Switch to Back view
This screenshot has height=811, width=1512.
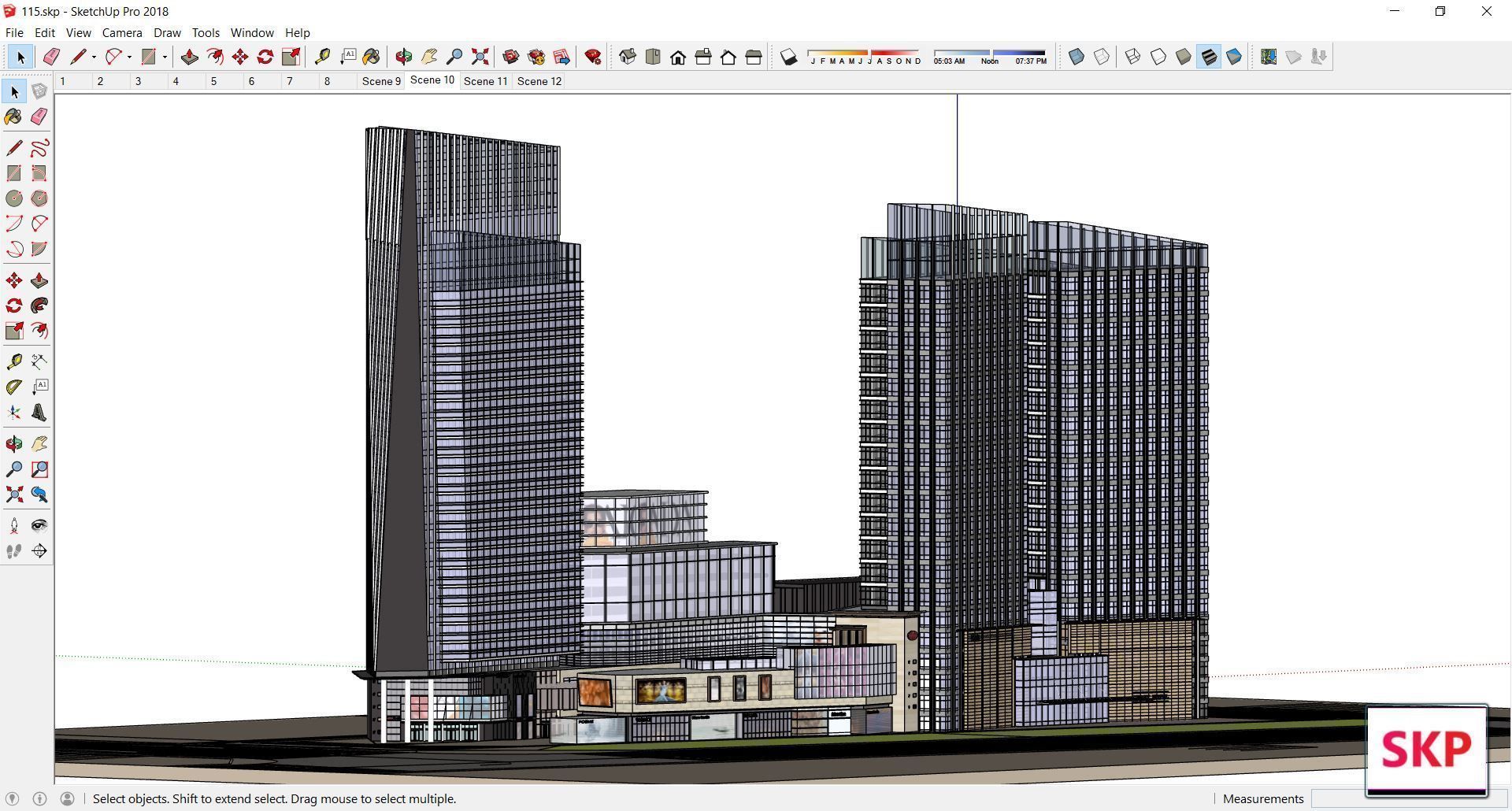(728, 57)
